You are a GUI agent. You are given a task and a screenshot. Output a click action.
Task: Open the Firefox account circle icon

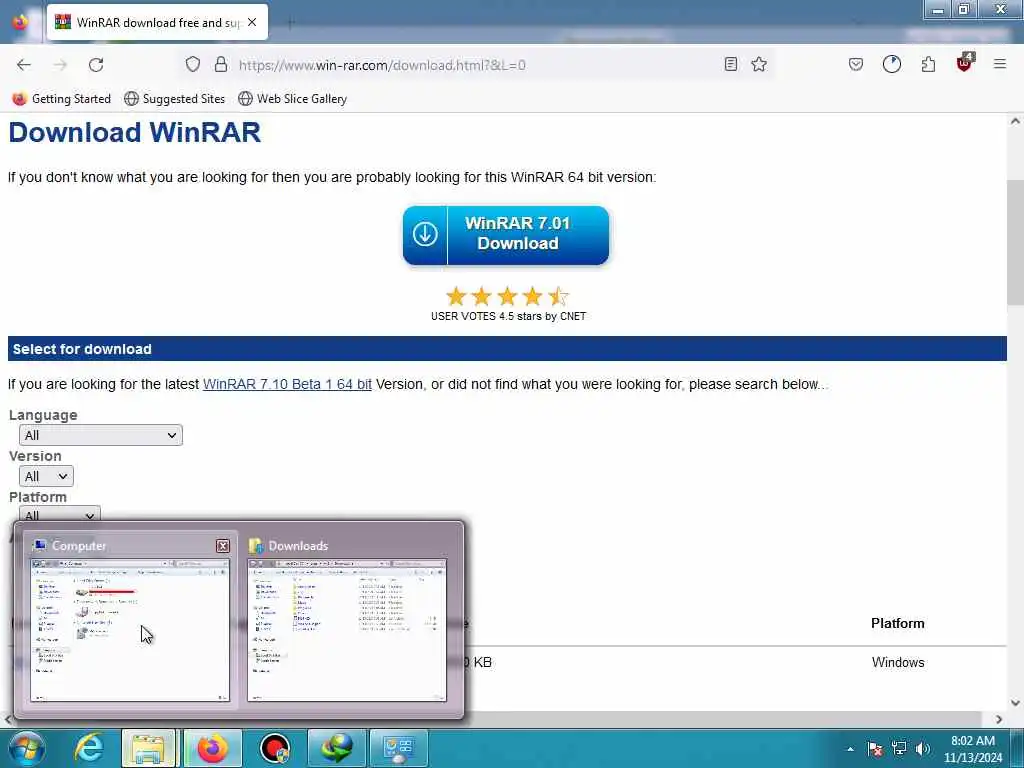click(x=891, y=64)
